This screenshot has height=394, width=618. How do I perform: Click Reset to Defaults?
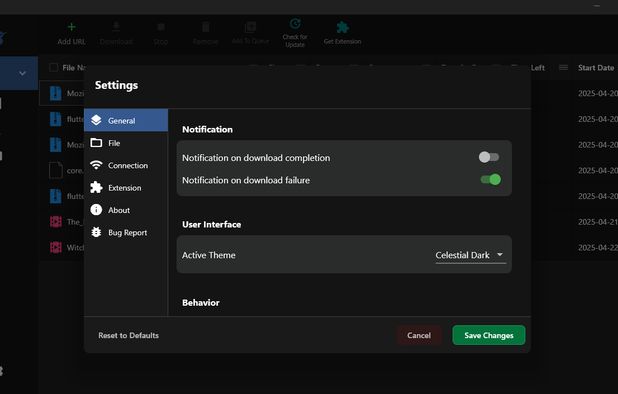pyautogui.click(x=128, y=335)
